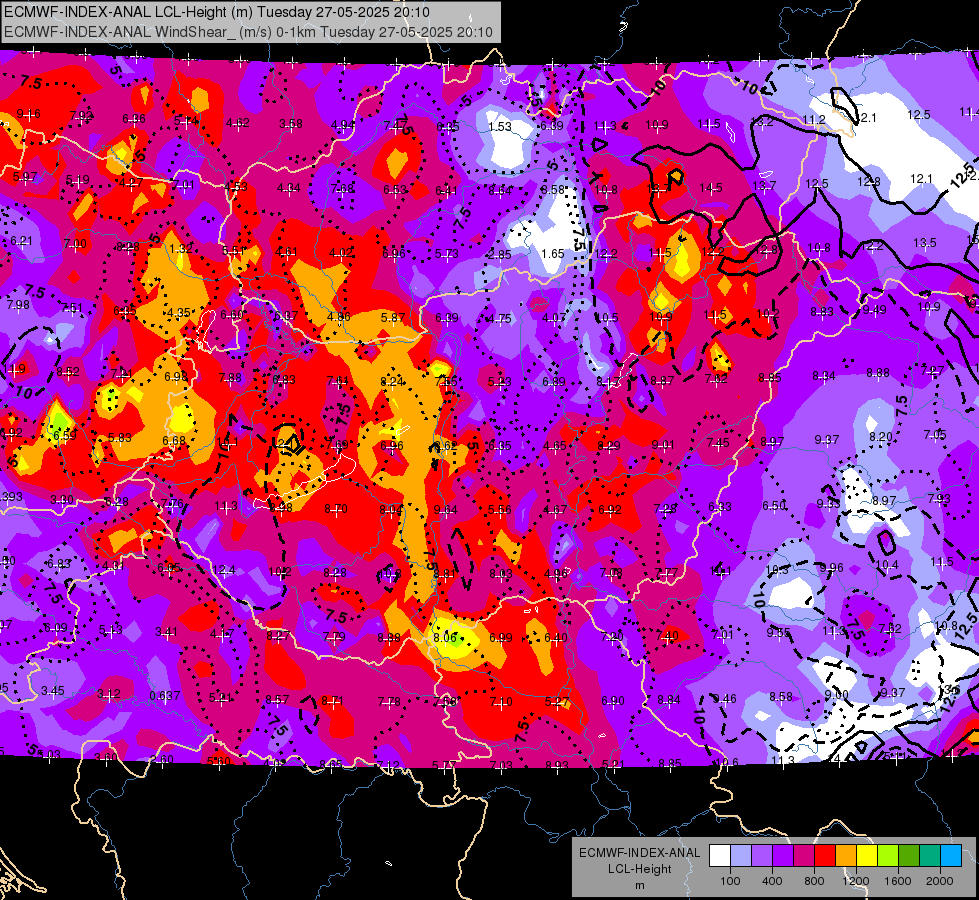This screenshot has height=900, width=979.
Task: Click the wind shear value 9.16
Action: [x=28, y=114]
